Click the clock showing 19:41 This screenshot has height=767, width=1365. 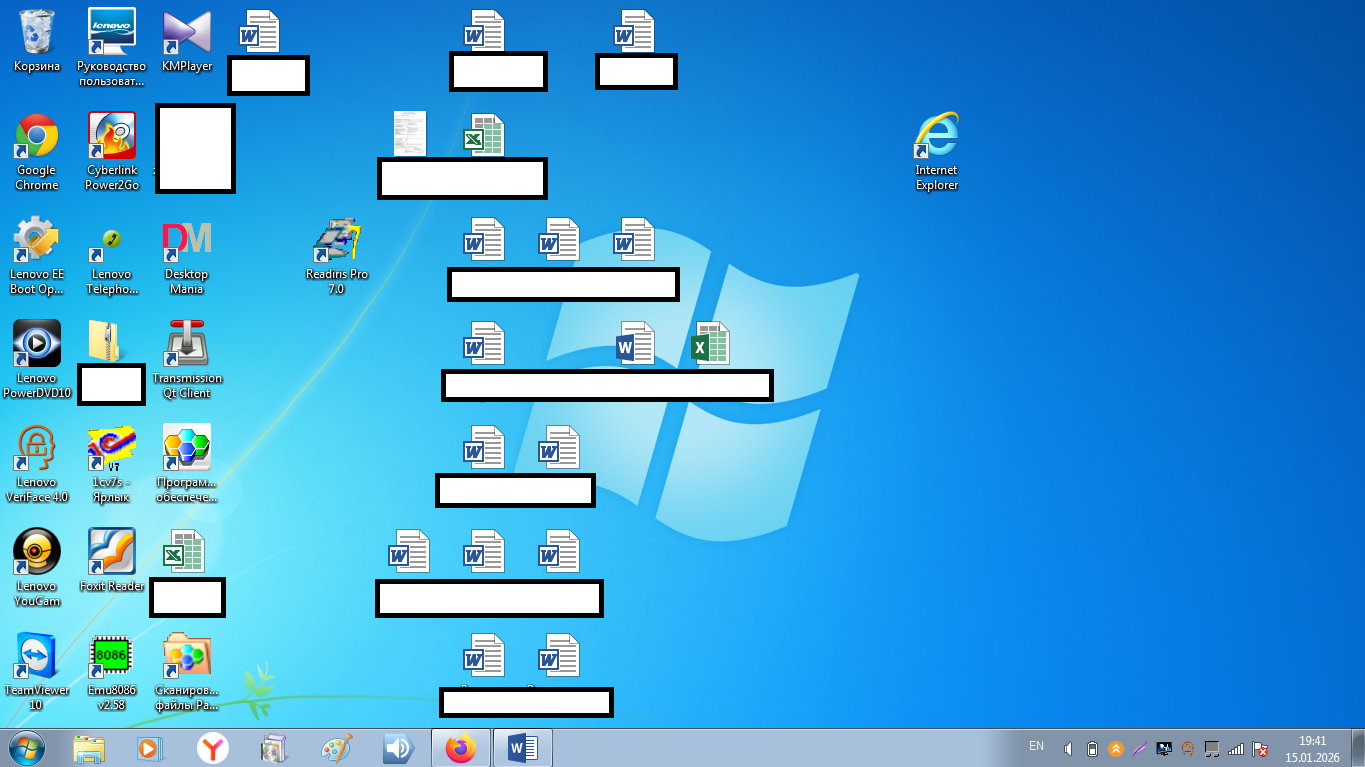click(x=1312, y=748)
